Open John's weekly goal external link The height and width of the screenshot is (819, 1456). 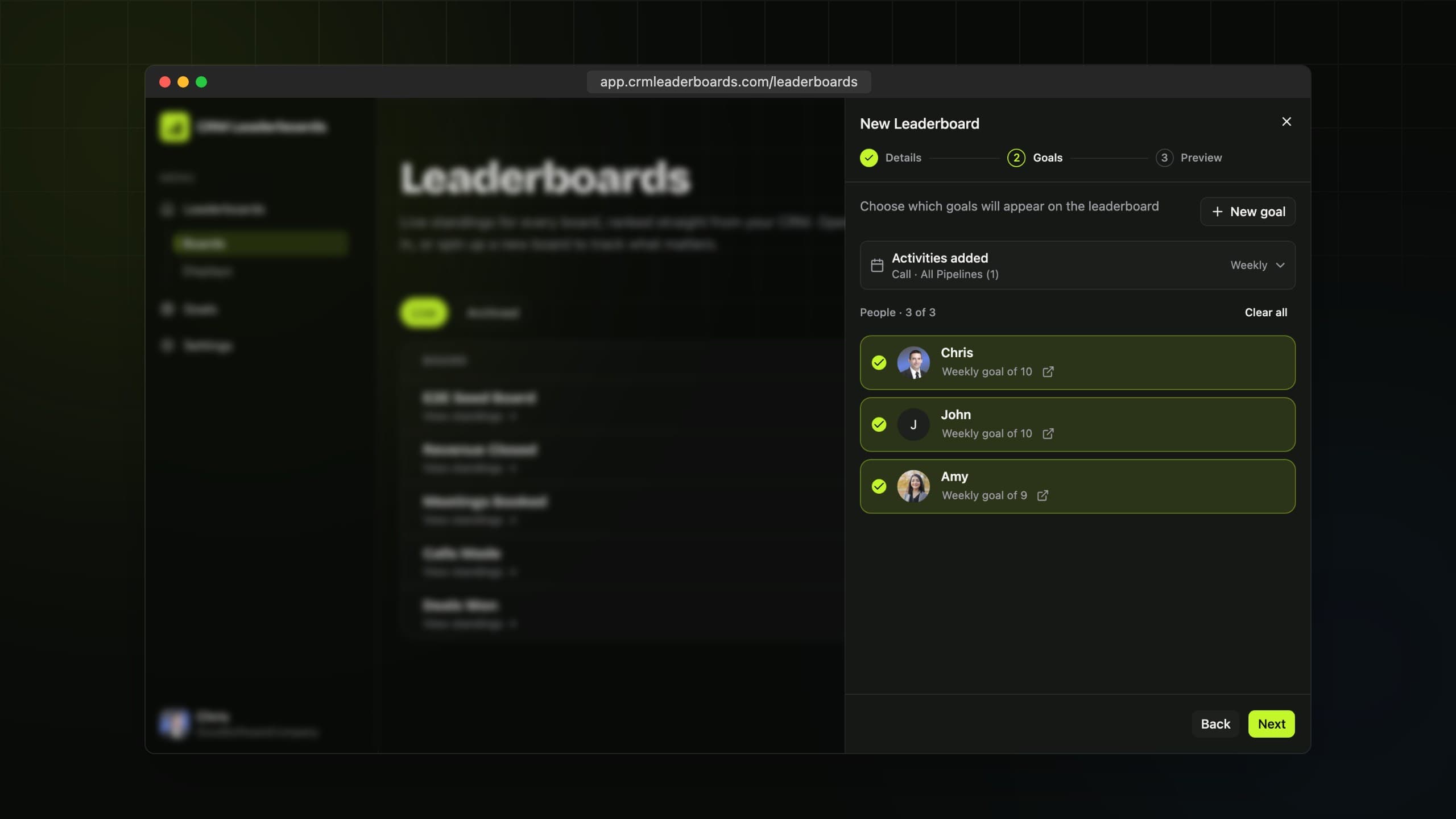pos(1048,434)
